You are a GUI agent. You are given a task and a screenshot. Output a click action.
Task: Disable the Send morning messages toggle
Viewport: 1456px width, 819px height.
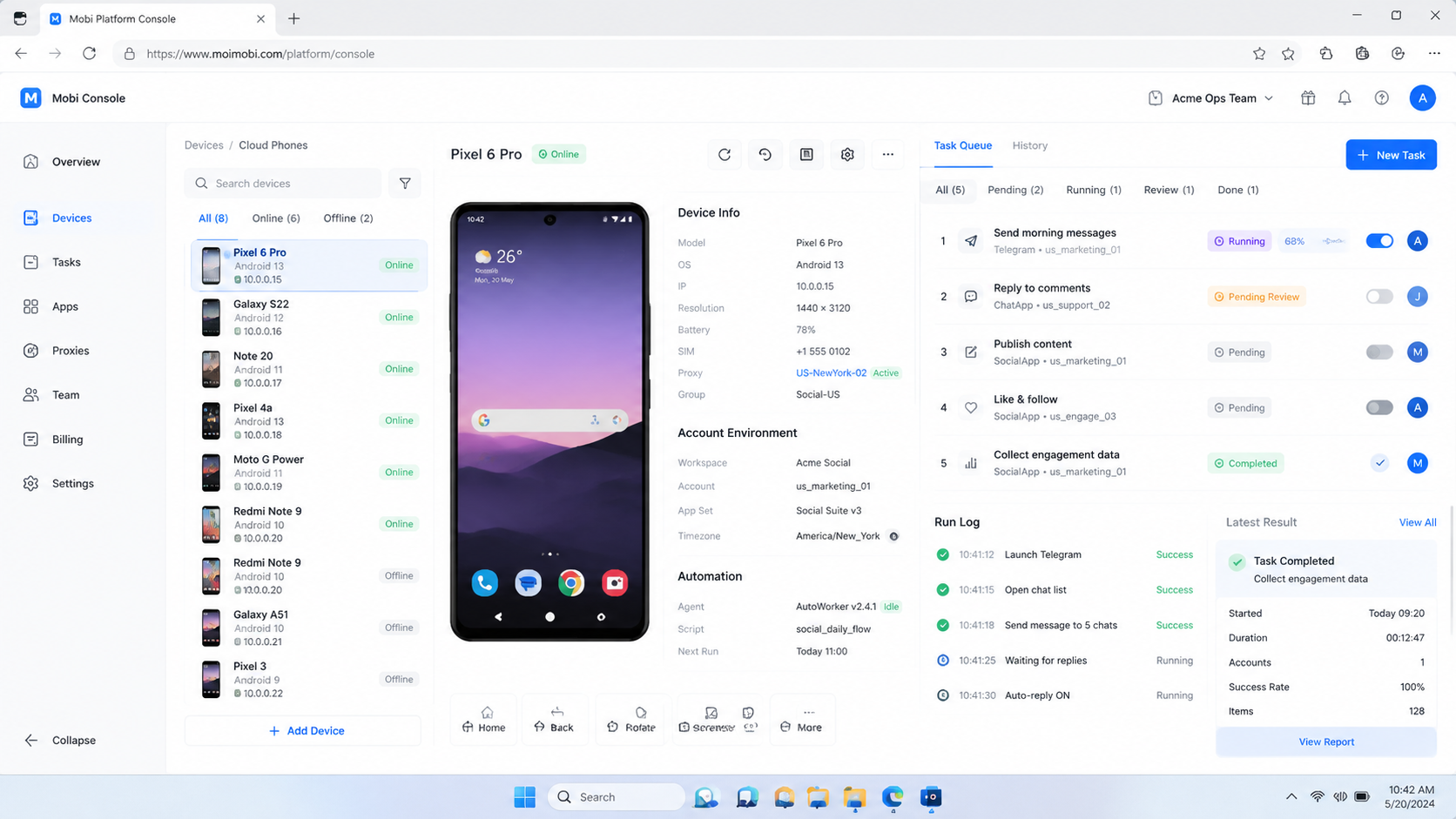point(1379,241)
